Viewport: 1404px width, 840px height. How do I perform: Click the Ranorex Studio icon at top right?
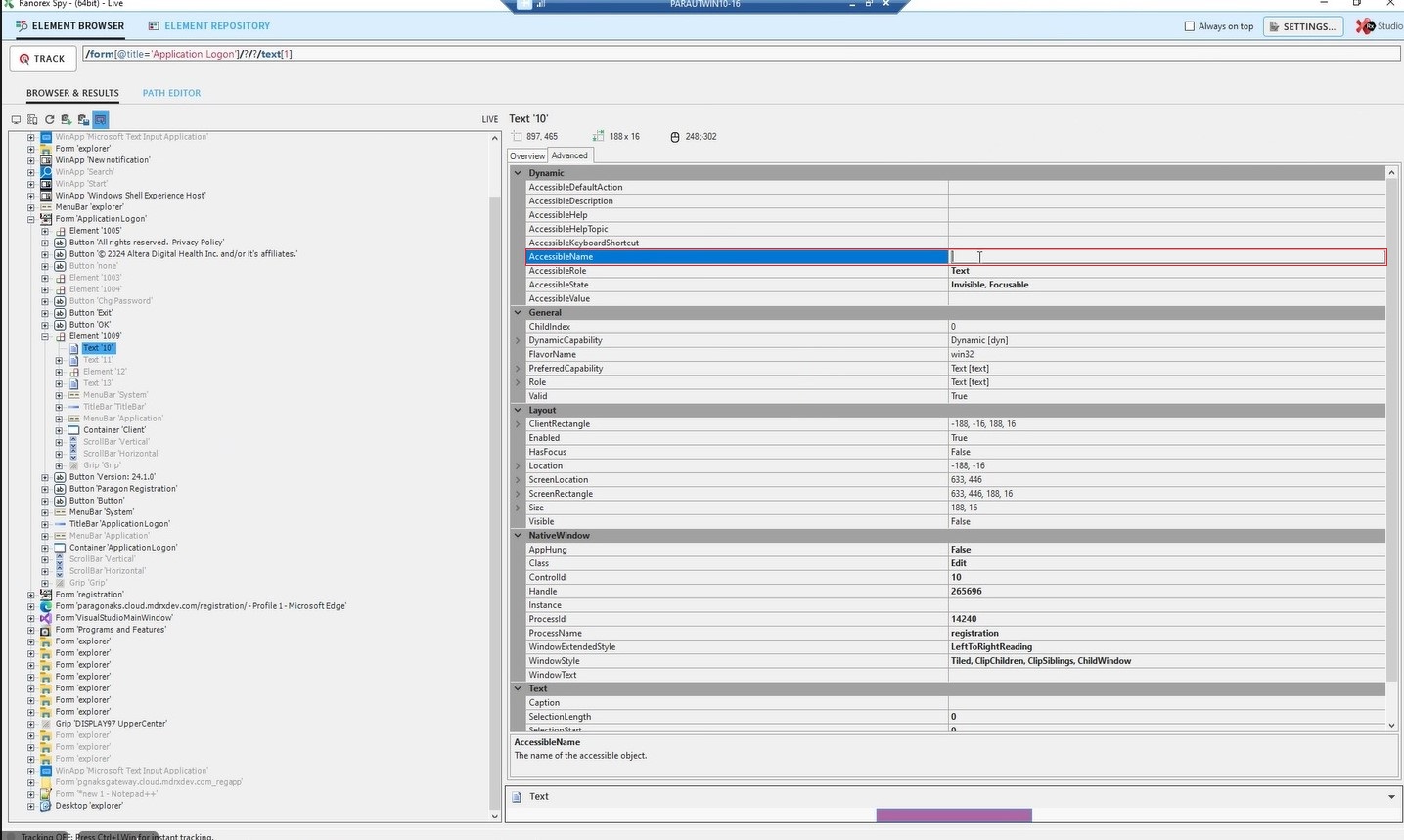[x=1365, y=26]
